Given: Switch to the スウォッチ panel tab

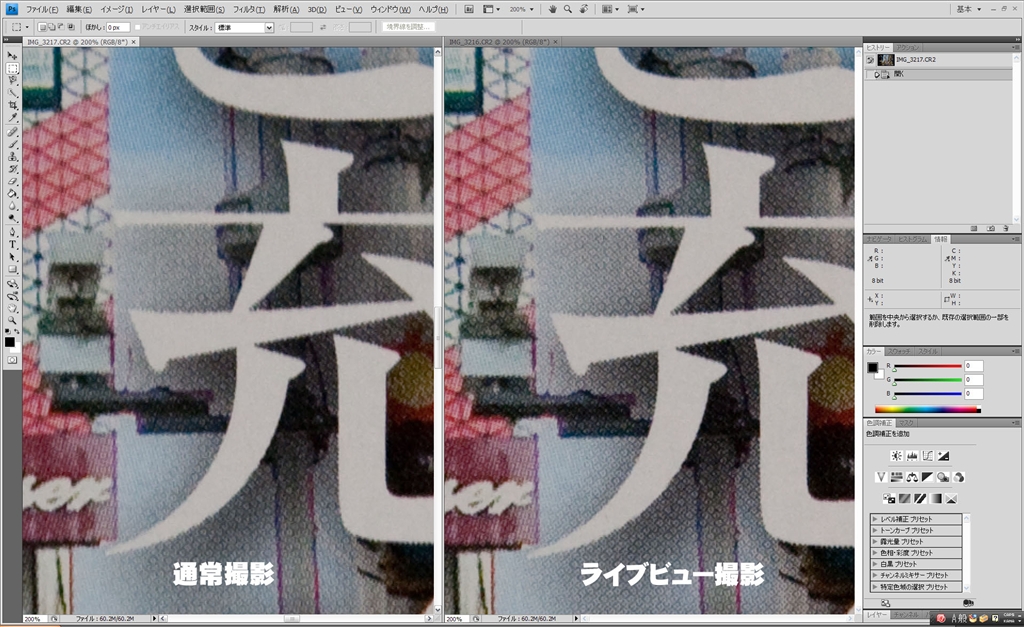Looking at the screenshot, I should point(899,351).
